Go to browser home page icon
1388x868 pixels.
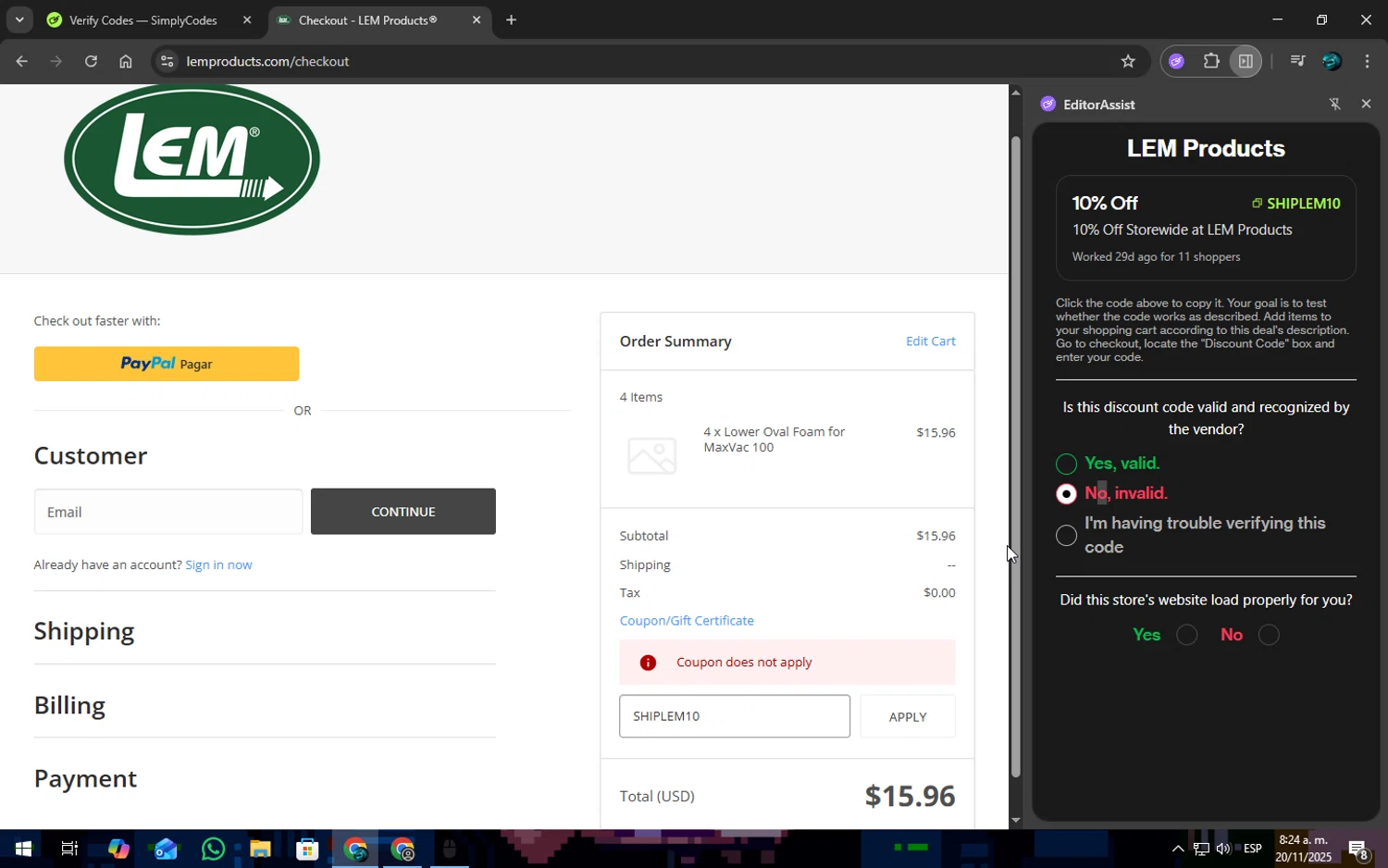tap(126, 61)
